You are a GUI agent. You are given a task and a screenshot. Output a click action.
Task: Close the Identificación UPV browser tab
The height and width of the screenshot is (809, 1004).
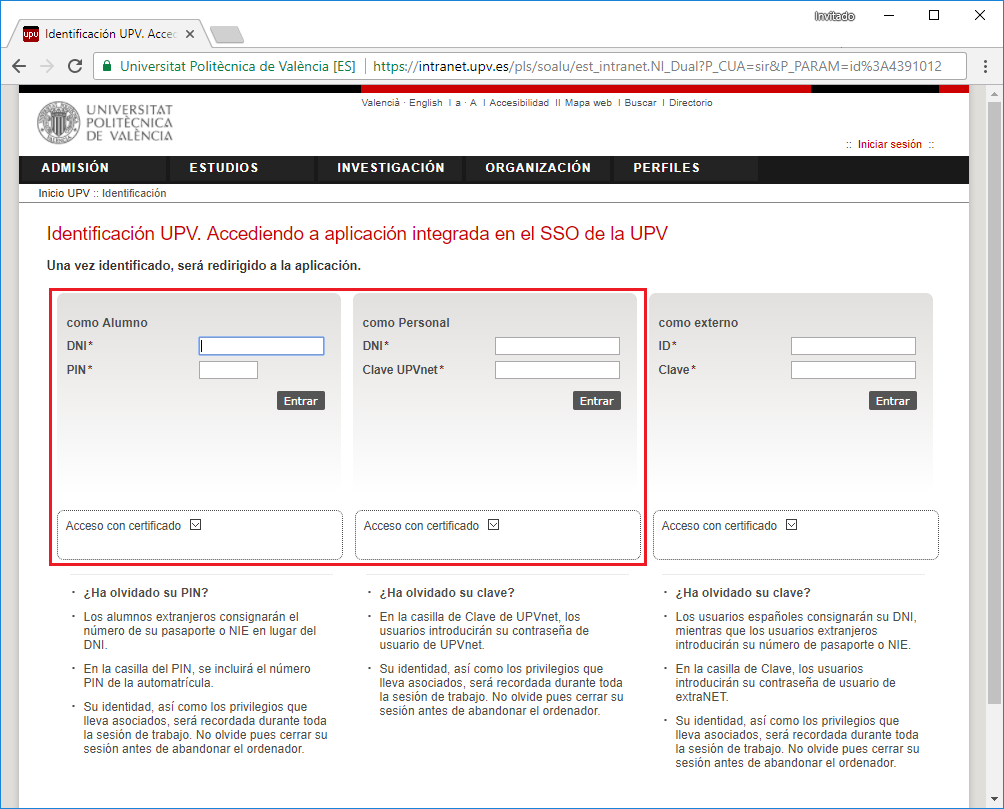coord(190,34)
